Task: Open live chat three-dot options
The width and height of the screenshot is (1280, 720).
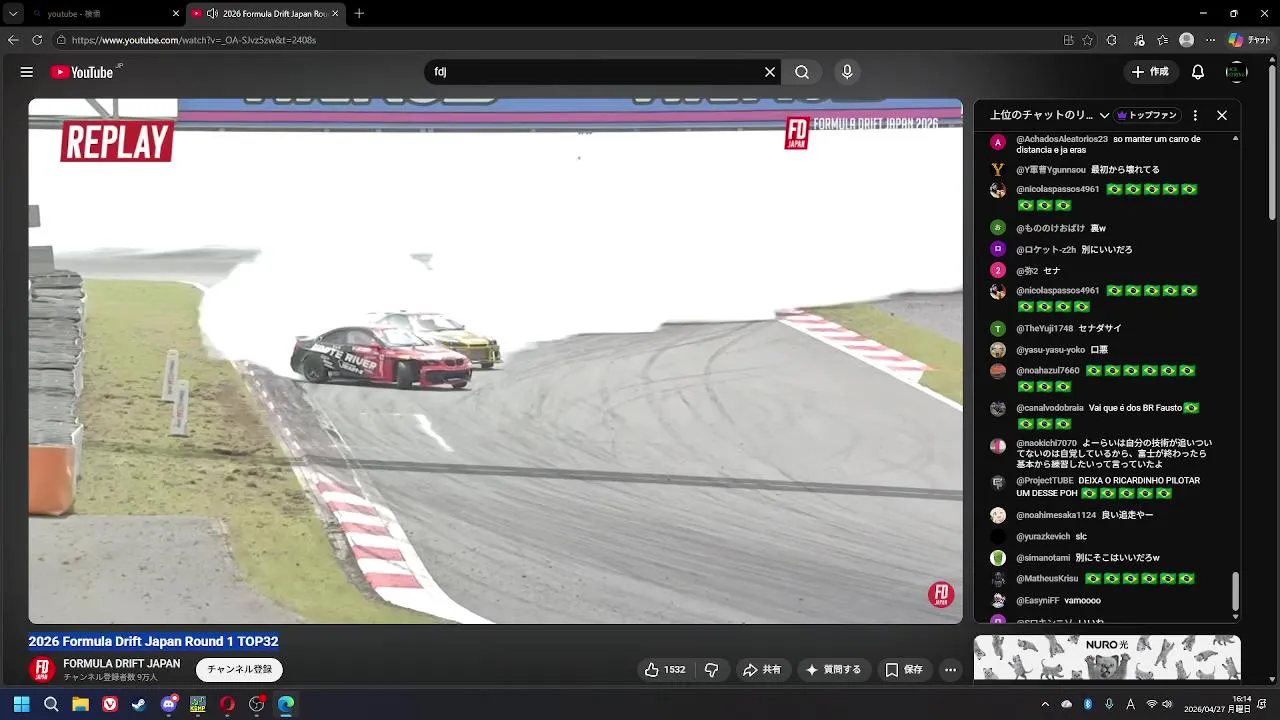Action: click(1195, 115)
